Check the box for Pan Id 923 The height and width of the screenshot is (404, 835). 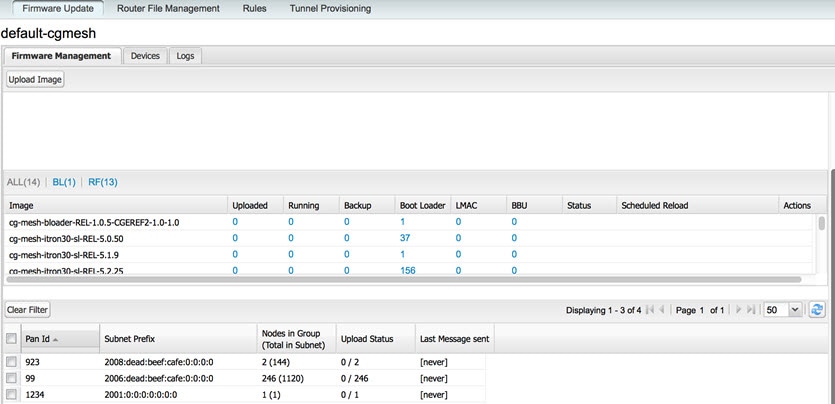tap(11, 362)
